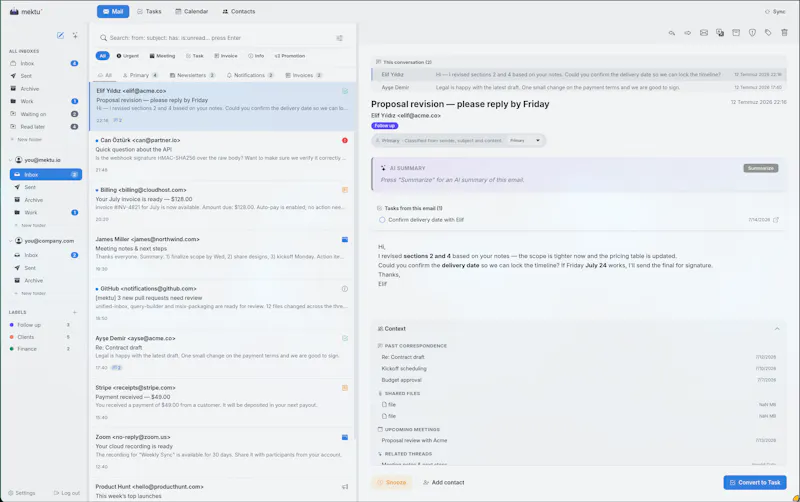Open Settings gear in the sidebar footer

click(11, 493)
